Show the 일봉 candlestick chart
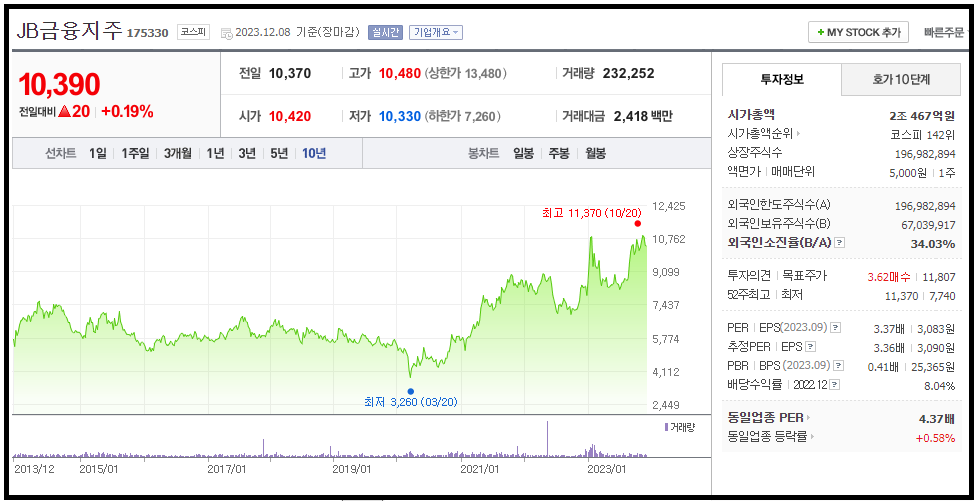978x501 pixels. pos(523,153)
